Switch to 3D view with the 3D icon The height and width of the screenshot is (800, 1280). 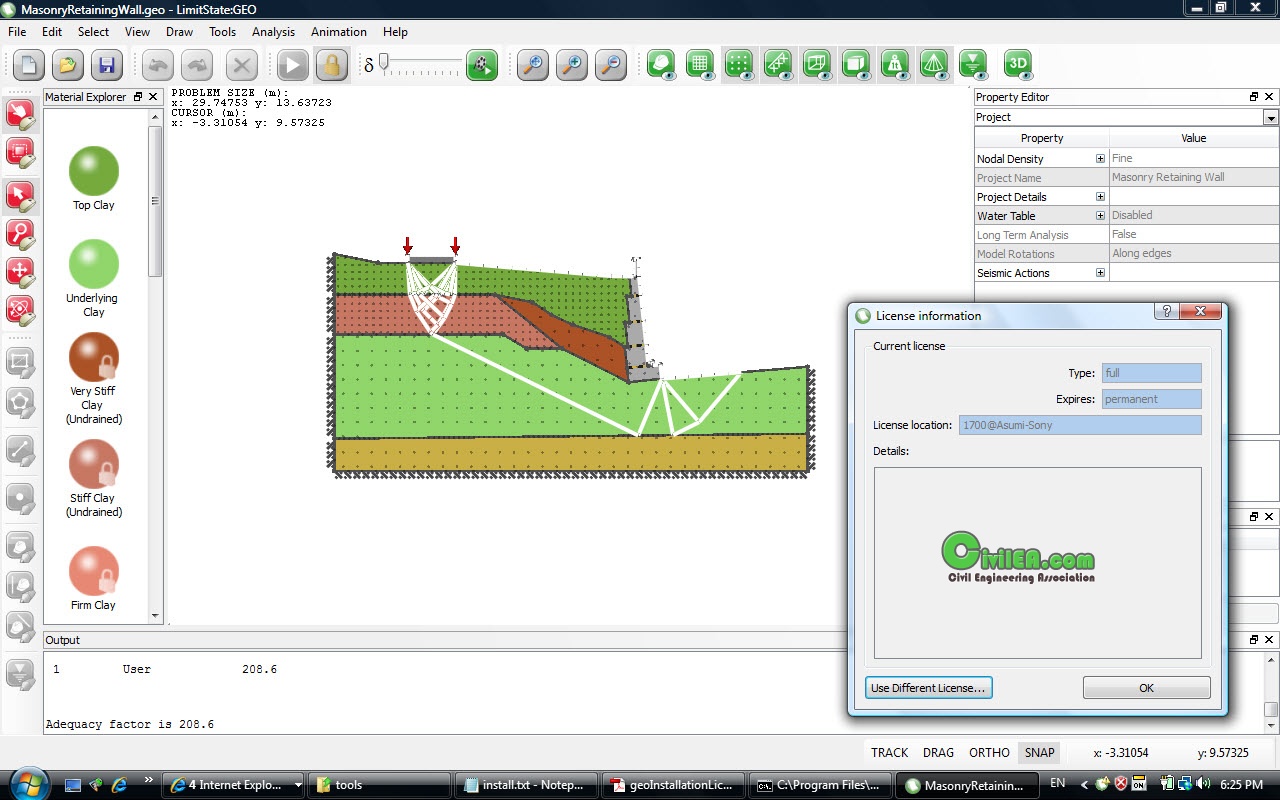click(1018, 65)
